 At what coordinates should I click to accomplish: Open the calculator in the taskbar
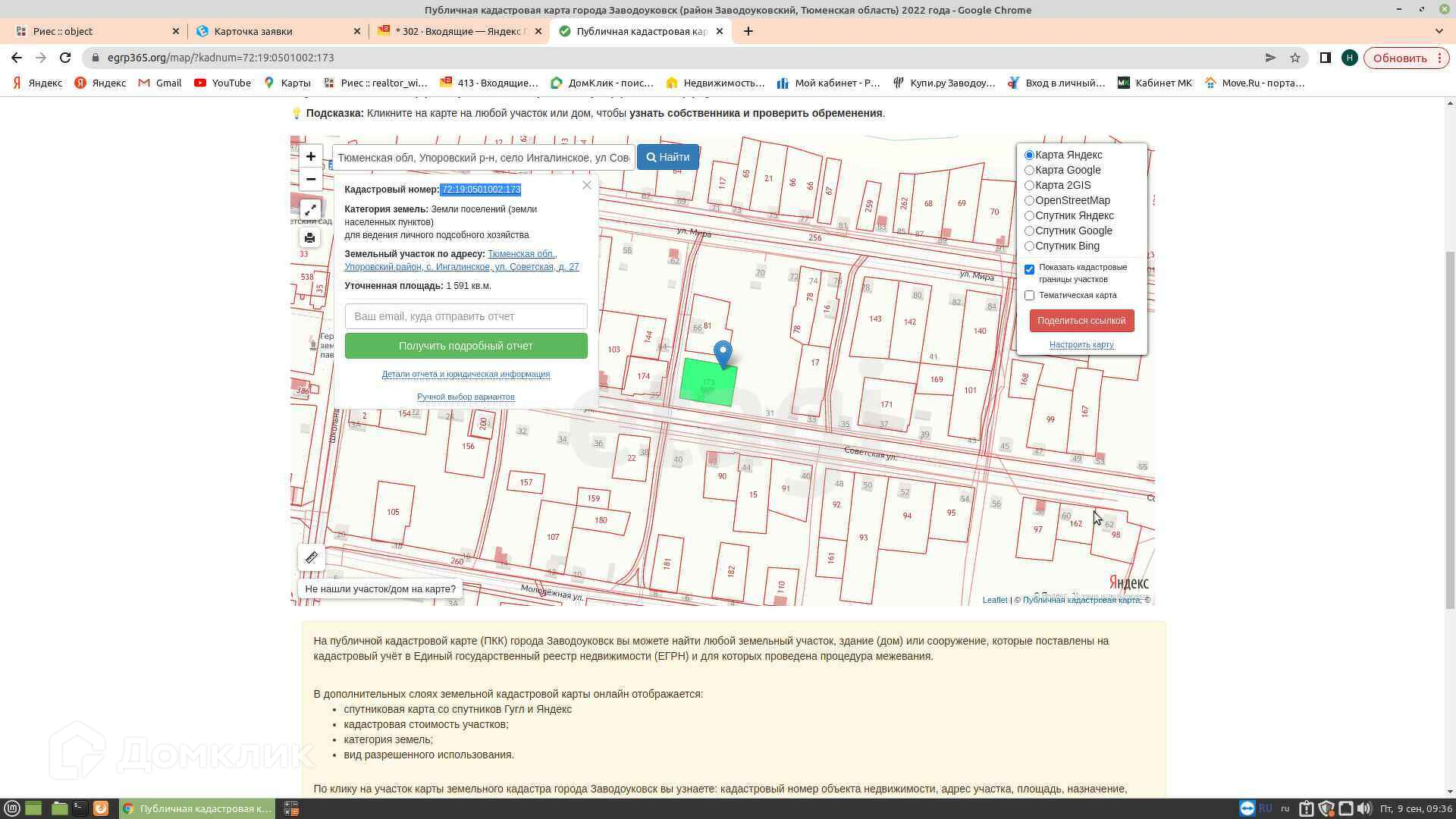click(291, 808)
